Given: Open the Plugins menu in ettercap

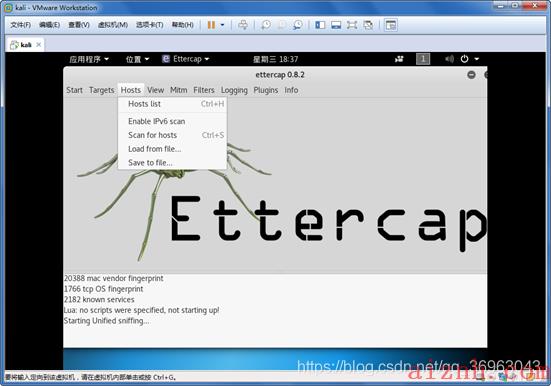Looking at the screenshot, I should (x=266, y=90).
